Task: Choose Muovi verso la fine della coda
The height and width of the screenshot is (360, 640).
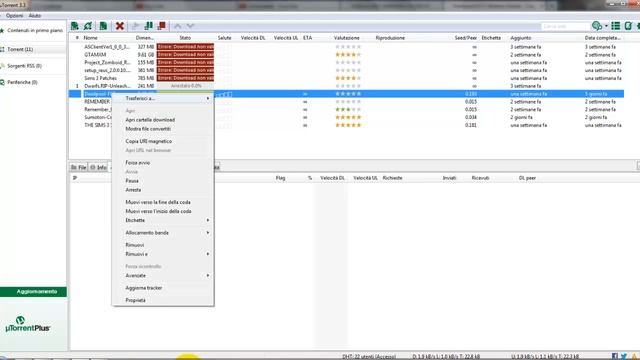Action: (163, 202)
